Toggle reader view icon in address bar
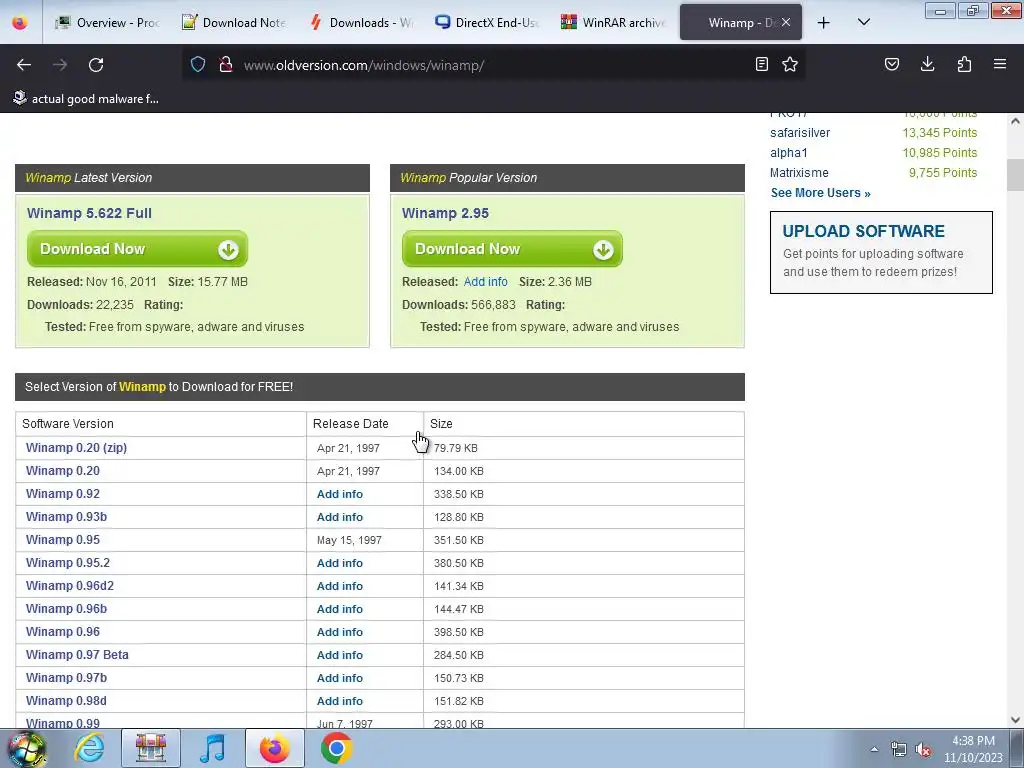1024x768 pixels. tap(761, 64)
